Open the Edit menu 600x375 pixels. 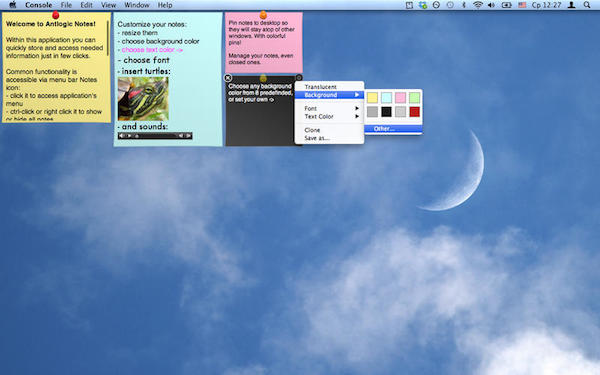pyautogui.click(x=86, y=5)
